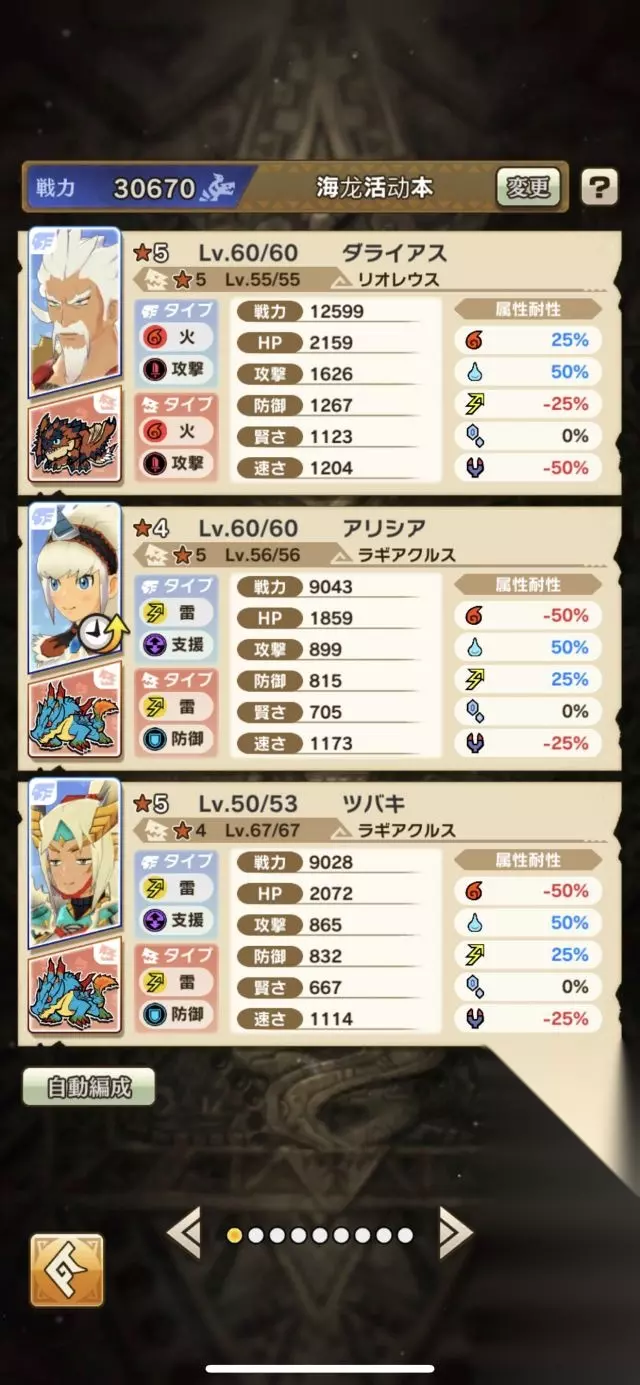Tap the party name 海龙活动本
Viewport: 640px width, 1385px height.
pos(374,187)
